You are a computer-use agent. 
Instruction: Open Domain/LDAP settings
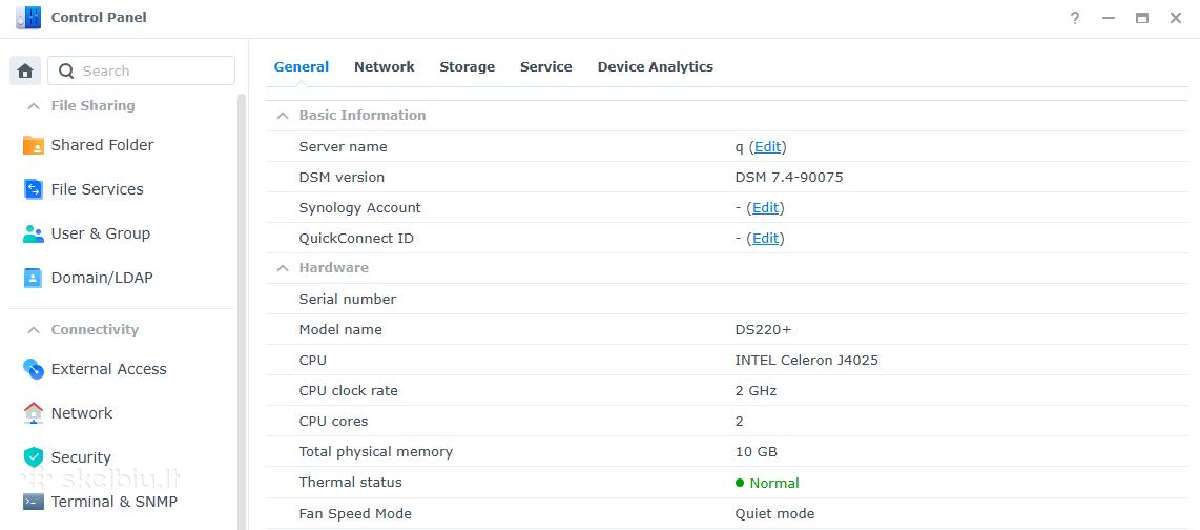102,277
